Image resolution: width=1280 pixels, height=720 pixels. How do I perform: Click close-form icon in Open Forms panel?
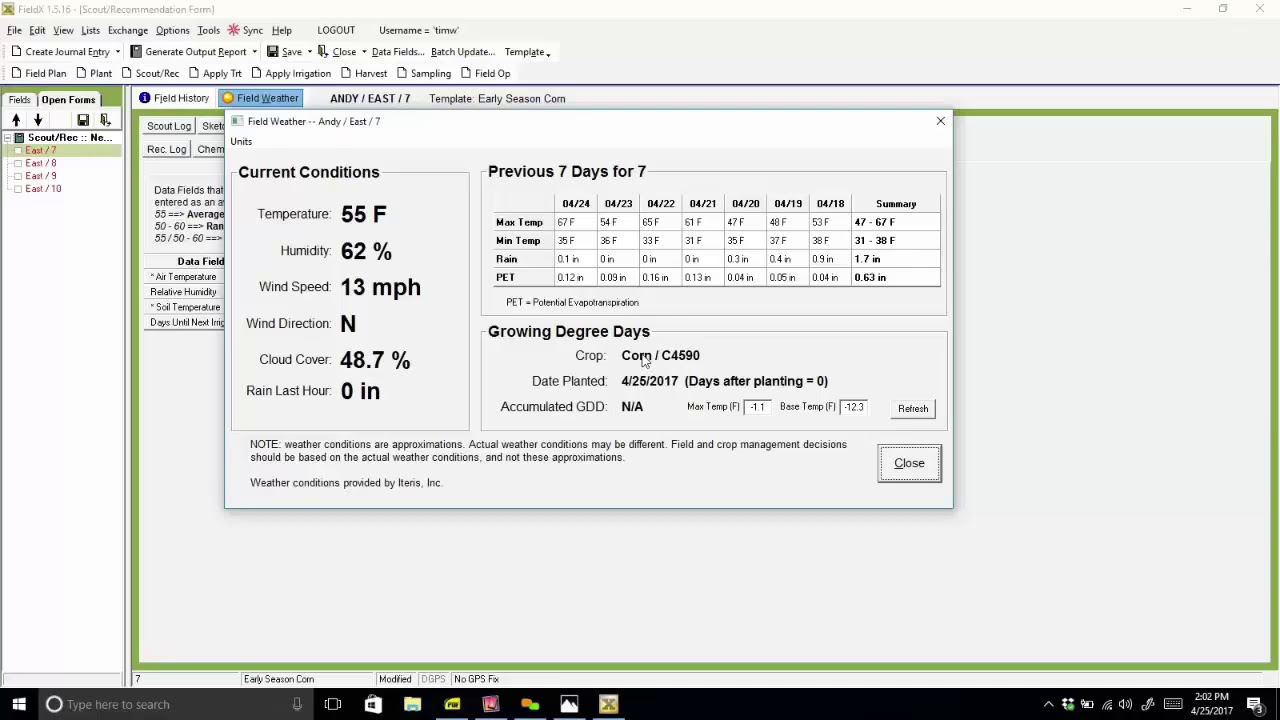pos(105,120)
